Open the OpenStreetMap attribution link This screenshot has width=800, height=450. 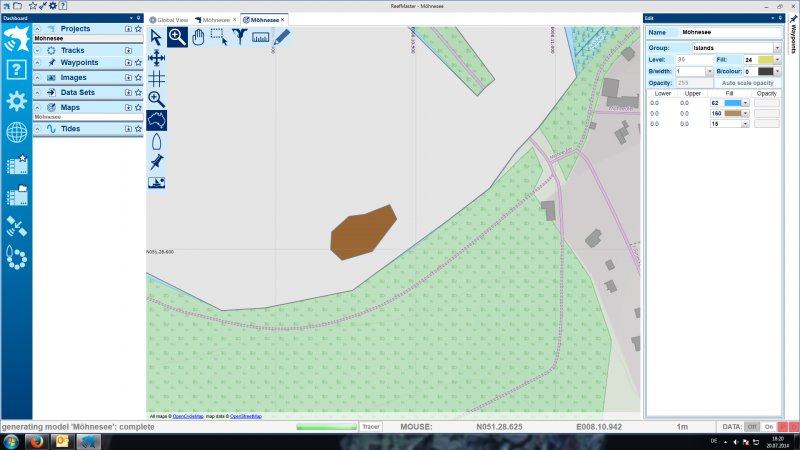[246, 416]
